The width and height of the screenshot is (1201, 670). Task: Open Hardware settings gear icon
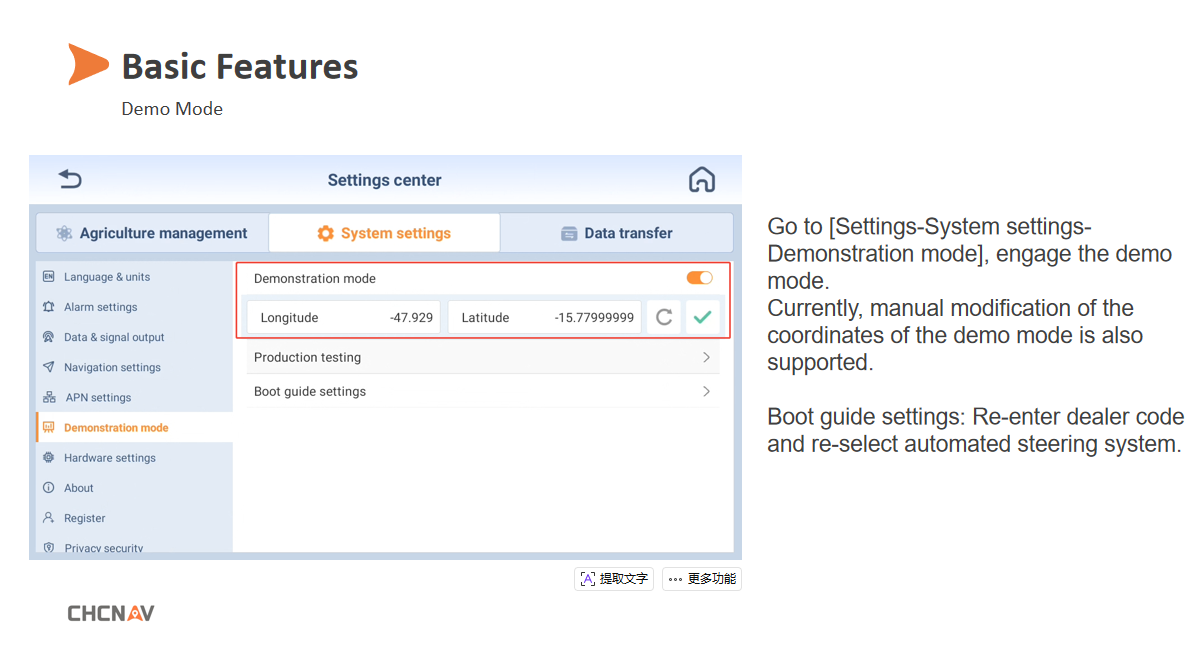pyautogui.click(x=49, y=458)
